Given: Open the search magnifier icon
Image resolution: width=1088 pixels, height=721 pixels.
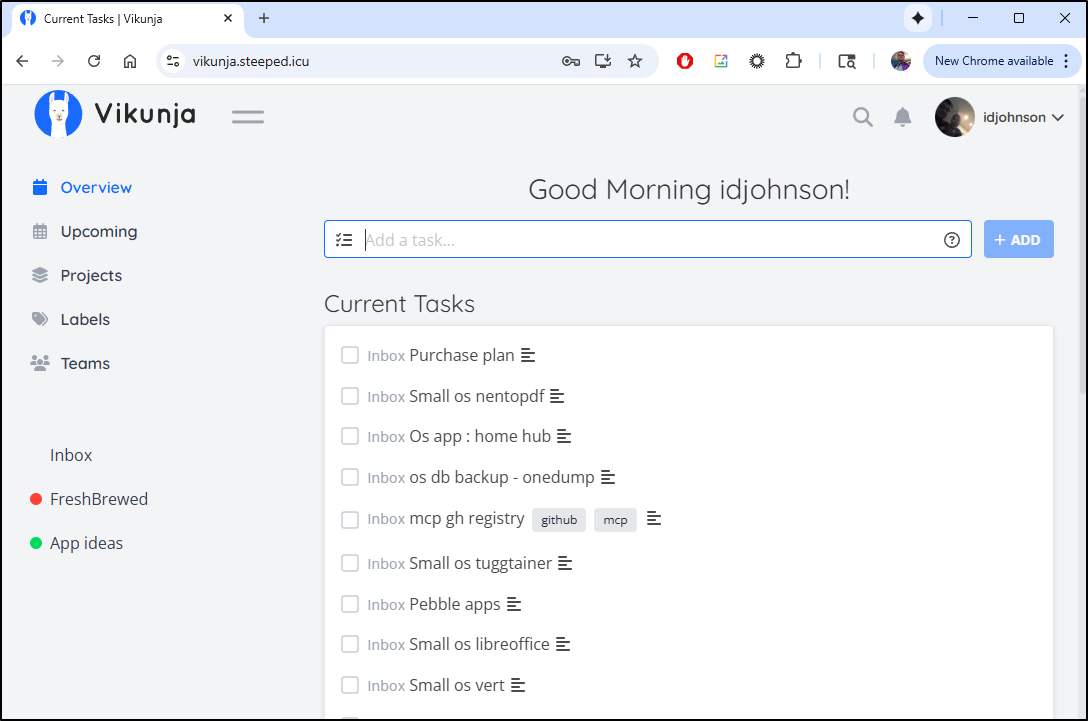Looking at the screenshot, I should [x=862, y=117].
